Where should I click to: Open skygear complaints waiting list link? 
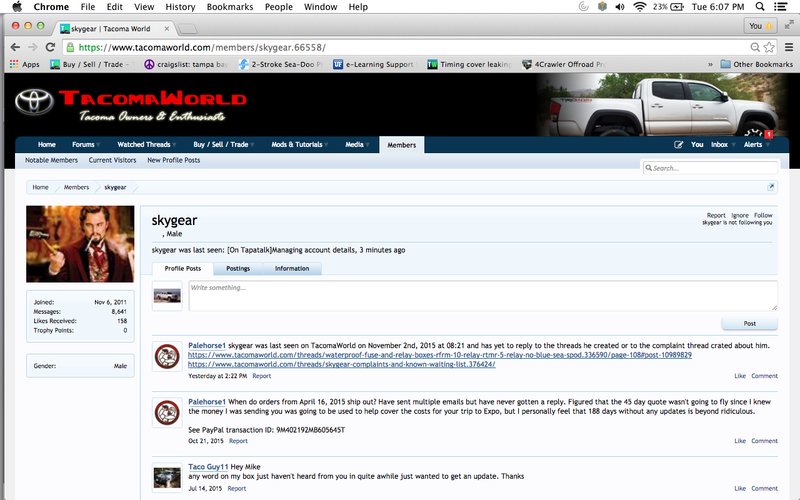pyautogui.click(x=342, y=364)
